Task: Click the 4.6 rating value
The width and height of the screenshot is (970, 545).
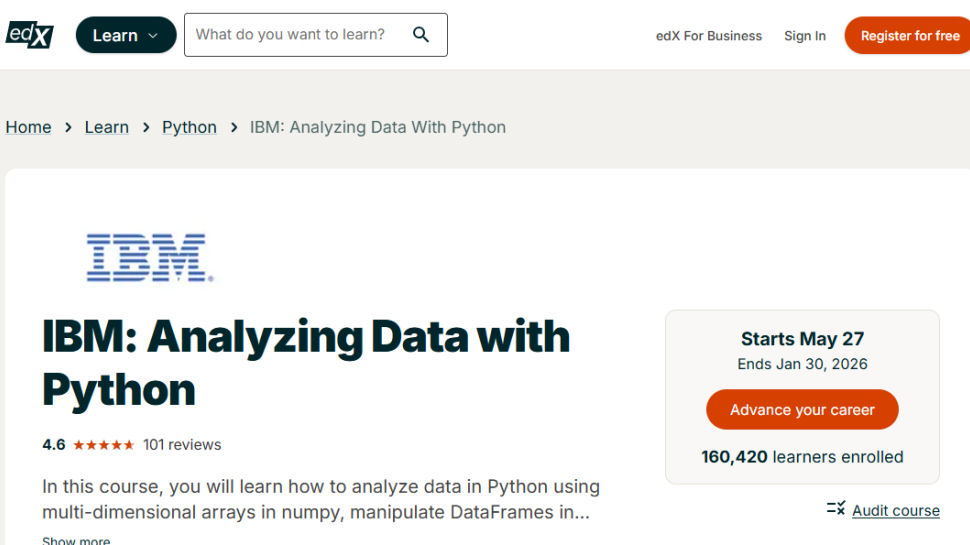Action: [54, 445]
